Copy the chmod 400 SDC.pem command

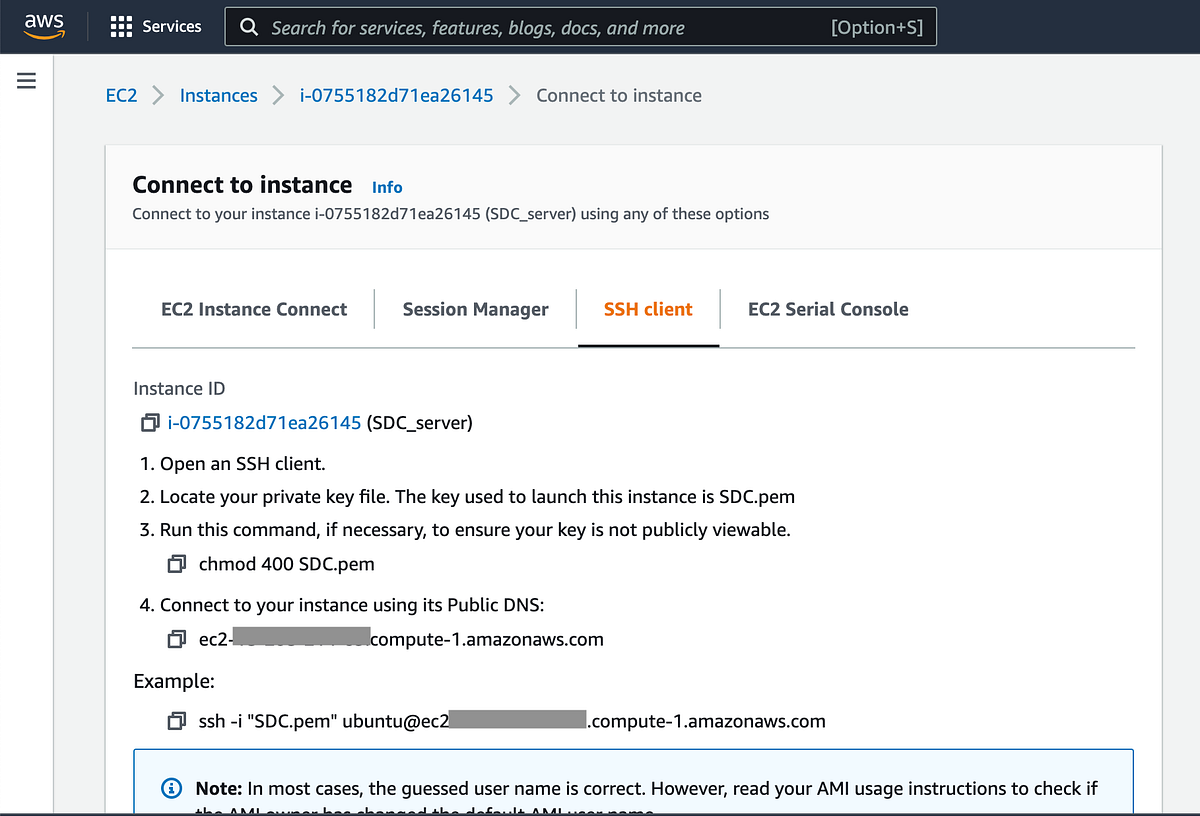[177, 563]
